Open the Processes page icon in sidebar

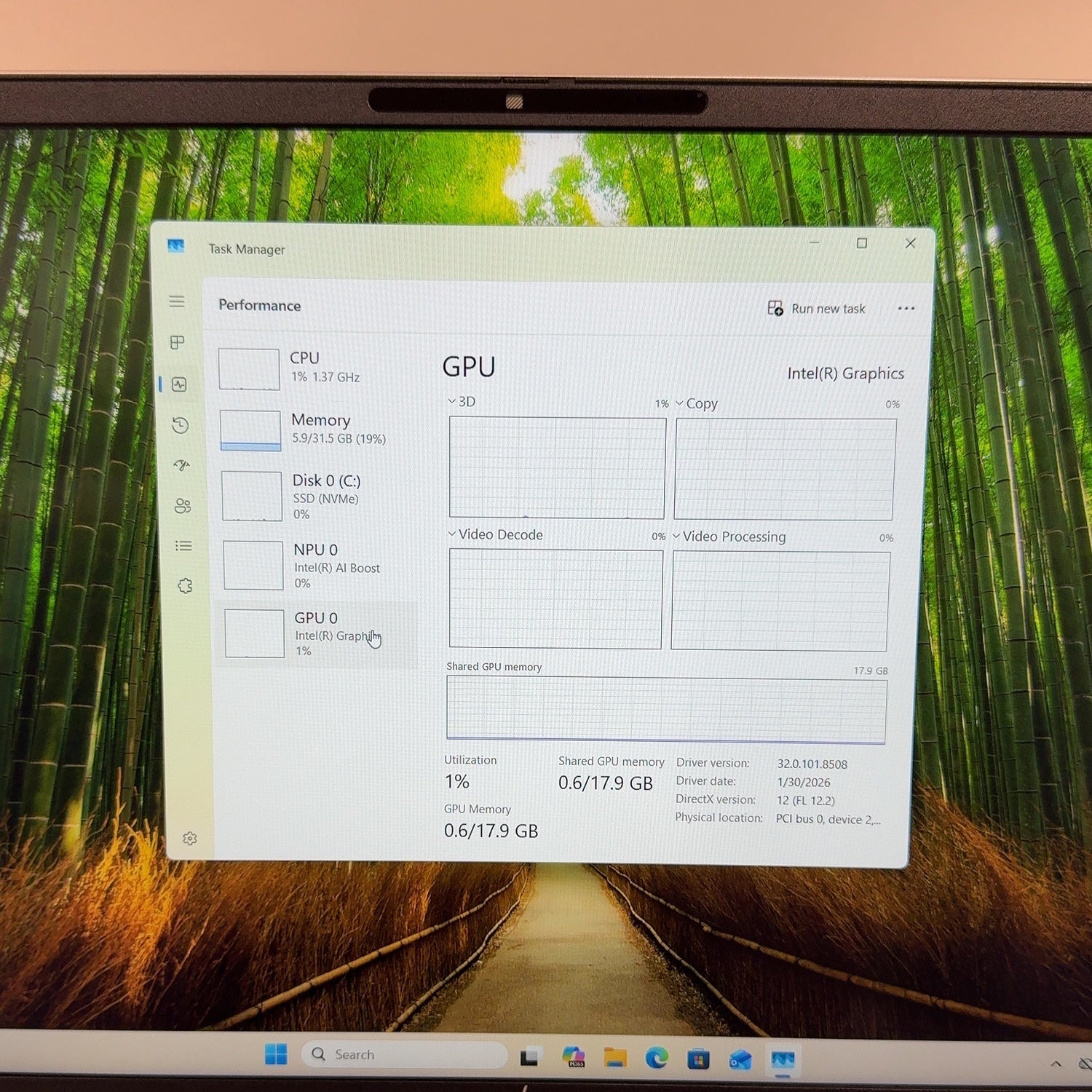click(177, 342)
